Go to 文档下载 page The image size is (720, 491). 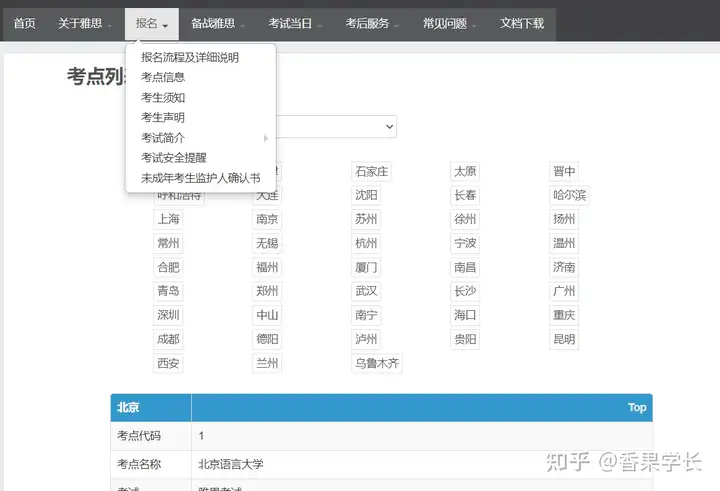(x=522, y=23)
